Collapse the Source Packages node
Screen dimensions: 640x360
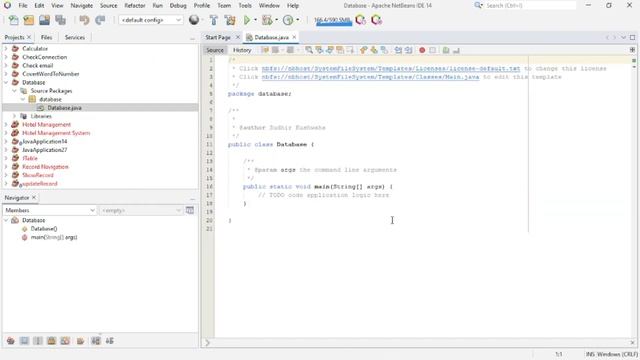point(14,91)
